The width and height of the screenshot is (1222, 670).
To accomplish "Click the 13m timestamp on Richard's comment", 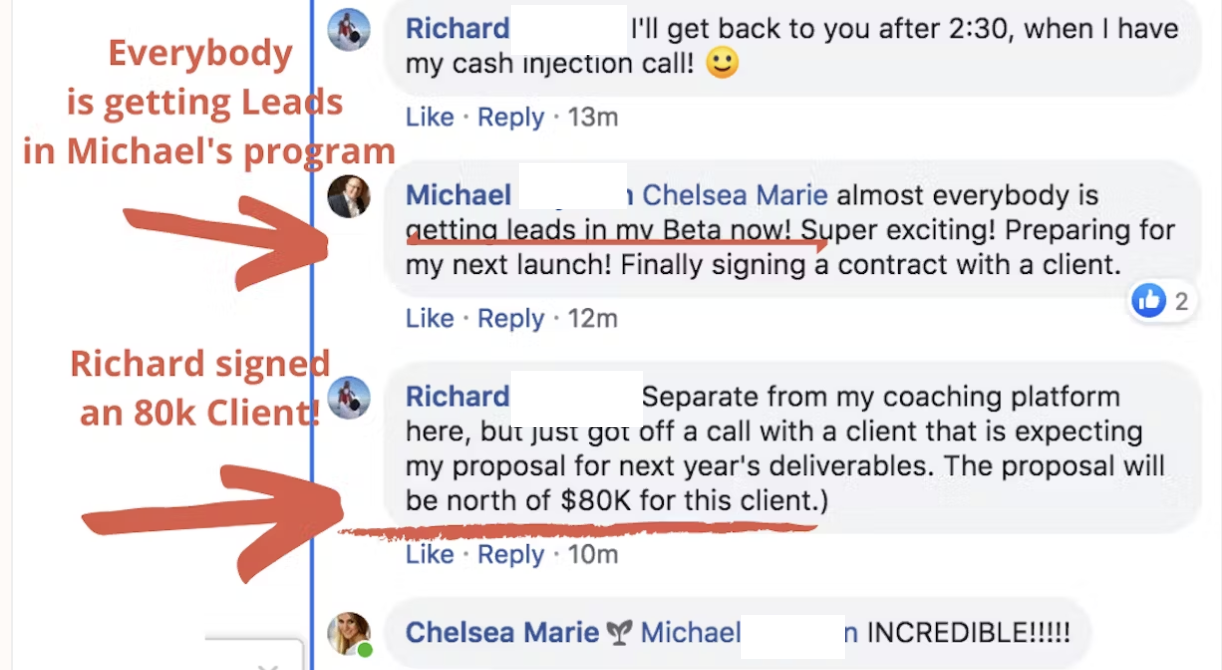I will (593, 117).
